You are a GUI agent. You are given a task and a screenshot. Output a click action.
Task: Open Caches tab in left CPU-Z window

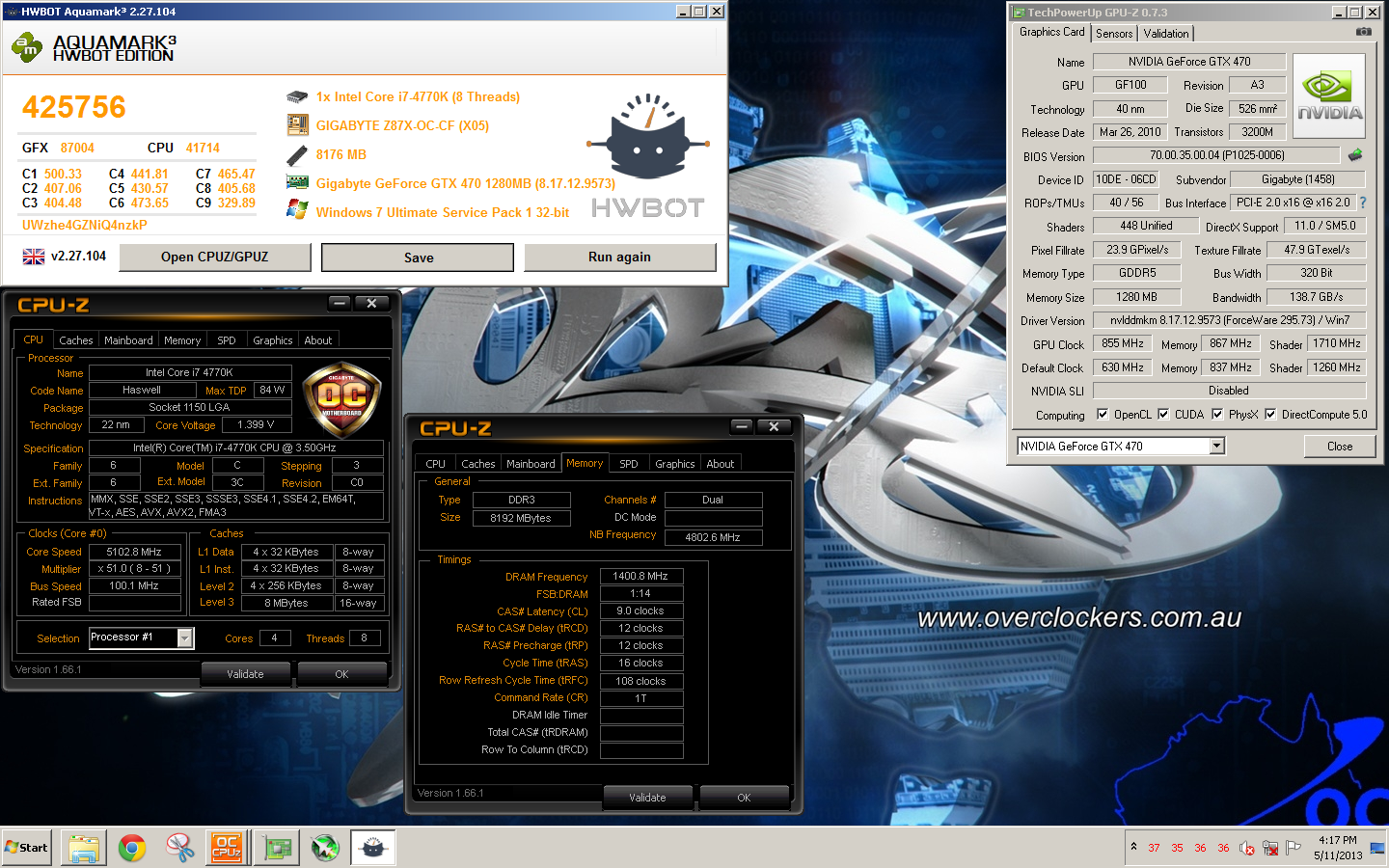pyautogui.click(x=75, y=340)
